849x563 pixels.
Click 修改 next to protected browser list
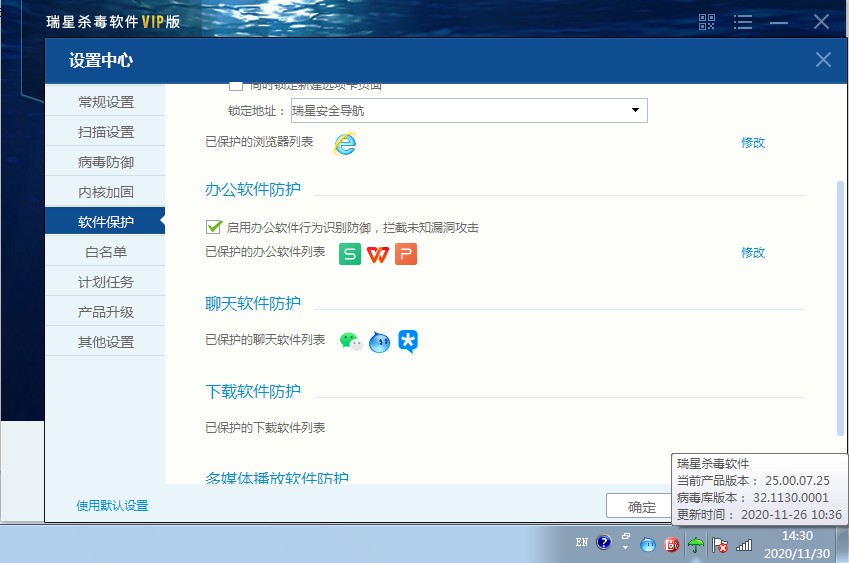pos(753,143)
